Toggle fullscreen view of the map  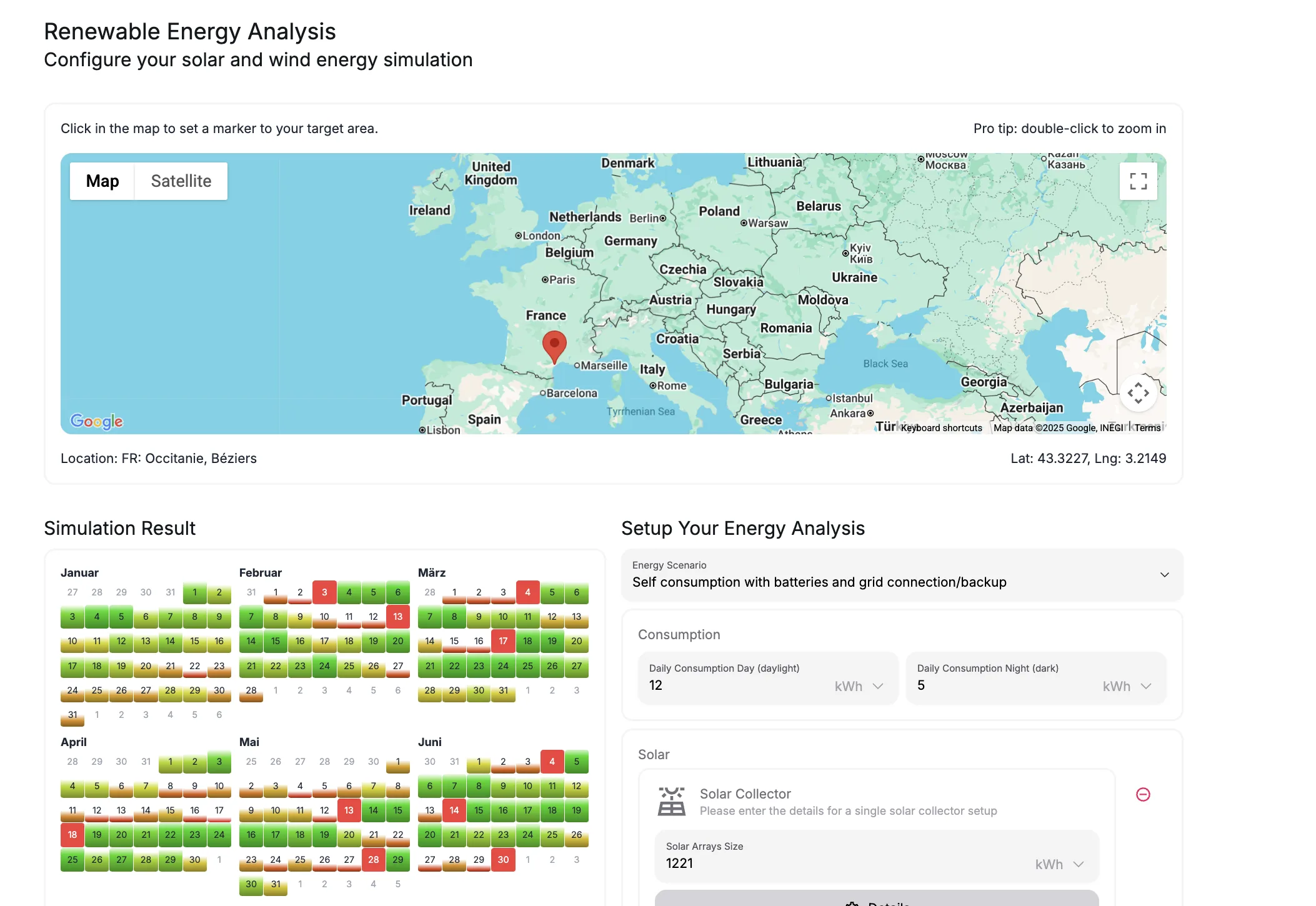pyautogui.click(x=1138, y=181)
